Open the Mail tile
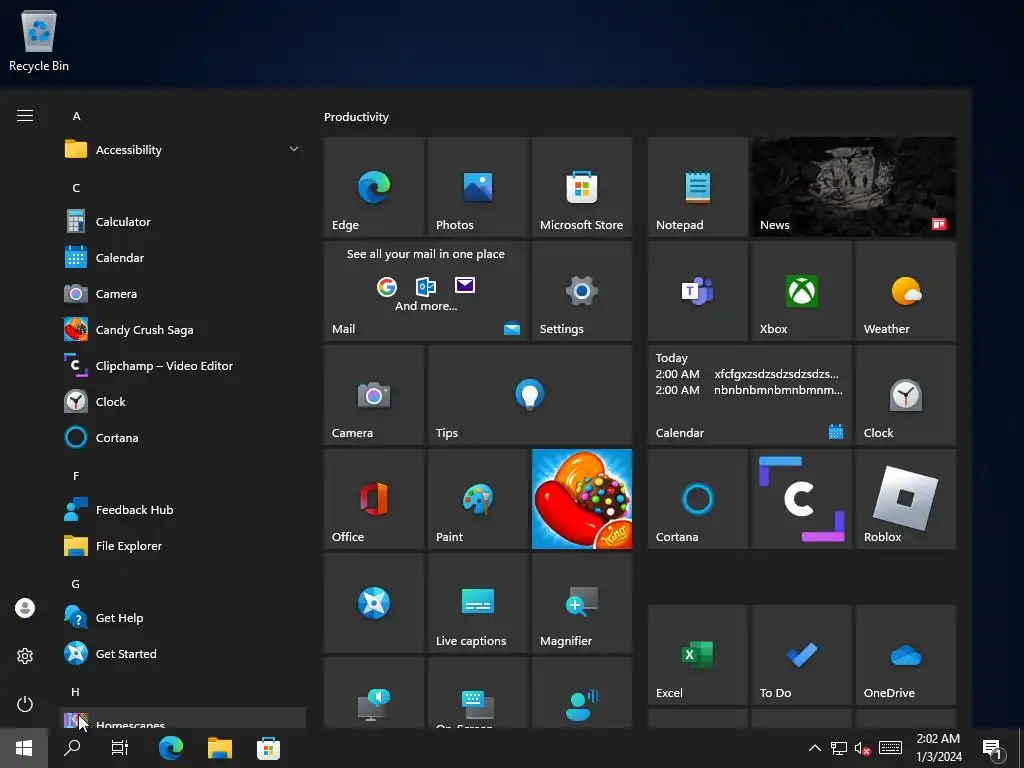 (426, 291)
